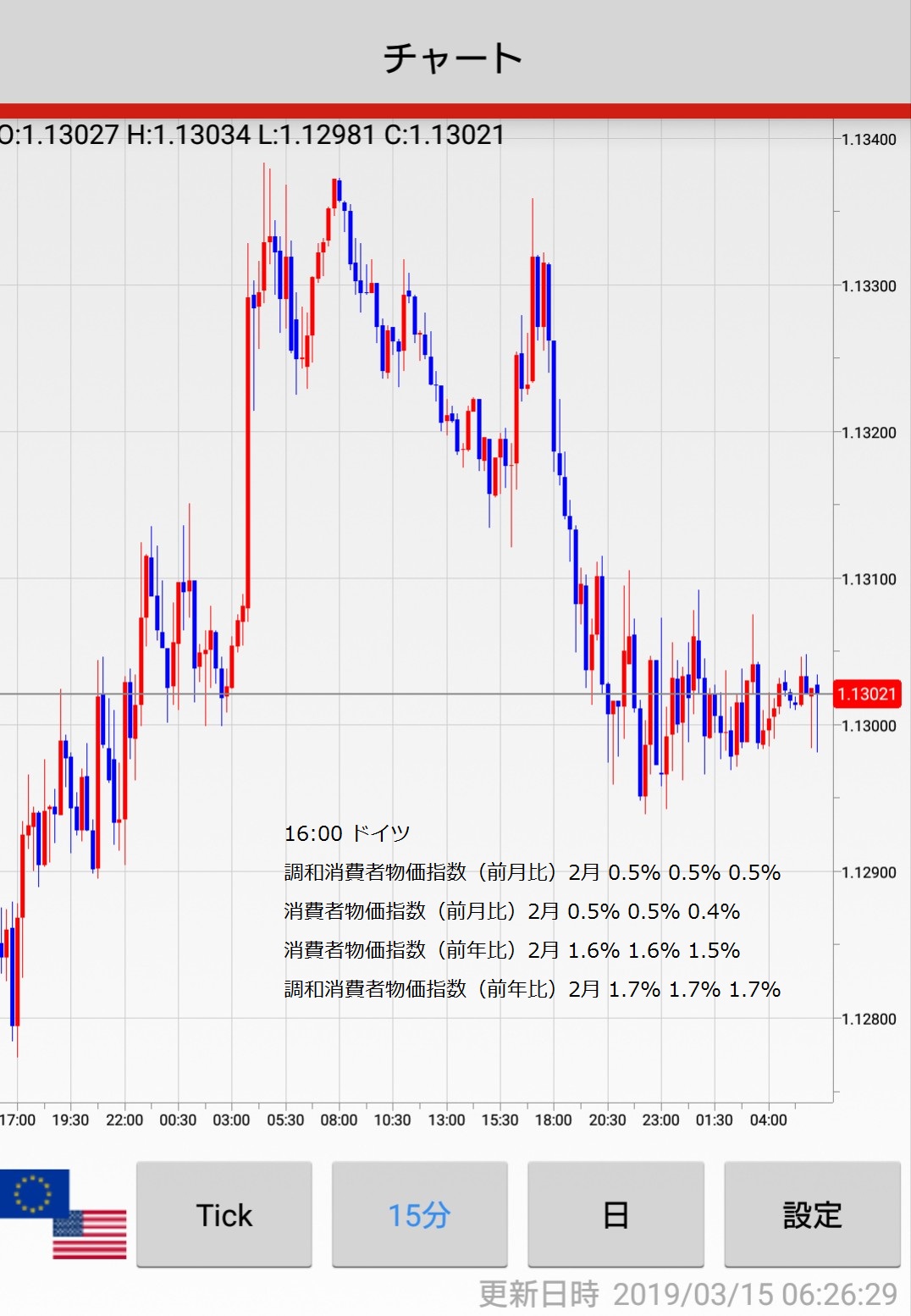The width and height of the screenshot is (911, 1316).
Task: Tap the チャート title header
Action: [x=454, y=58]
